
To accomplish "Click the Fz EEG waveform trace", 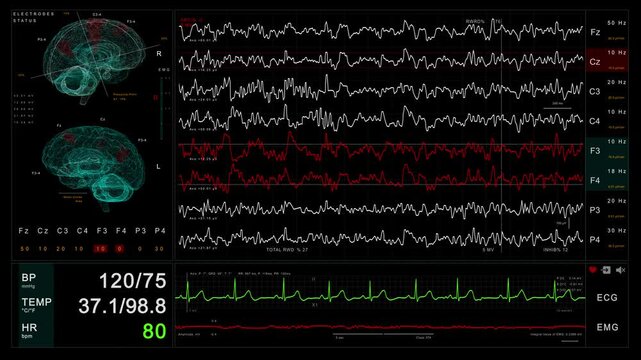I will (x=381, y=31).
